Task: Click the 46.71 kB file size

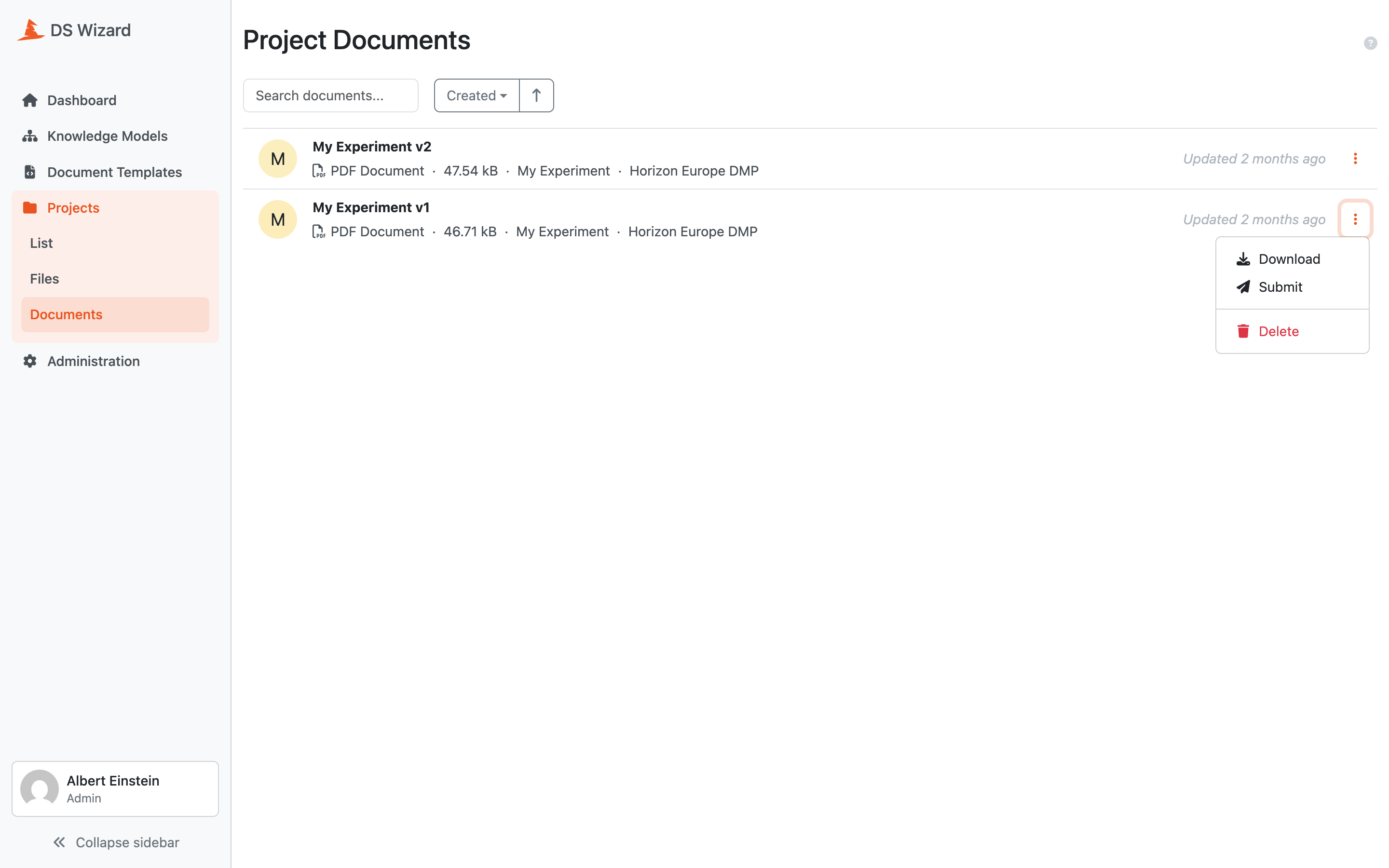Action: pos(470,232)
